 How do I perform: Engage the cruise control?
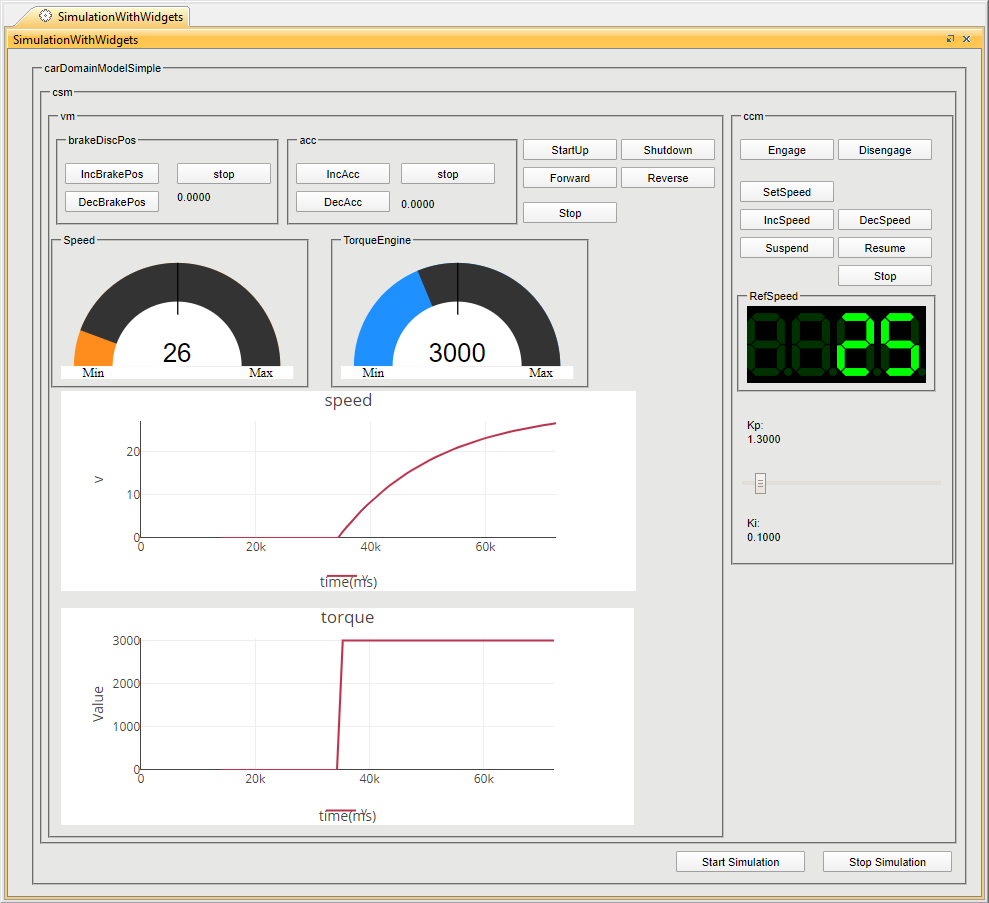click(x=786, y=150)
